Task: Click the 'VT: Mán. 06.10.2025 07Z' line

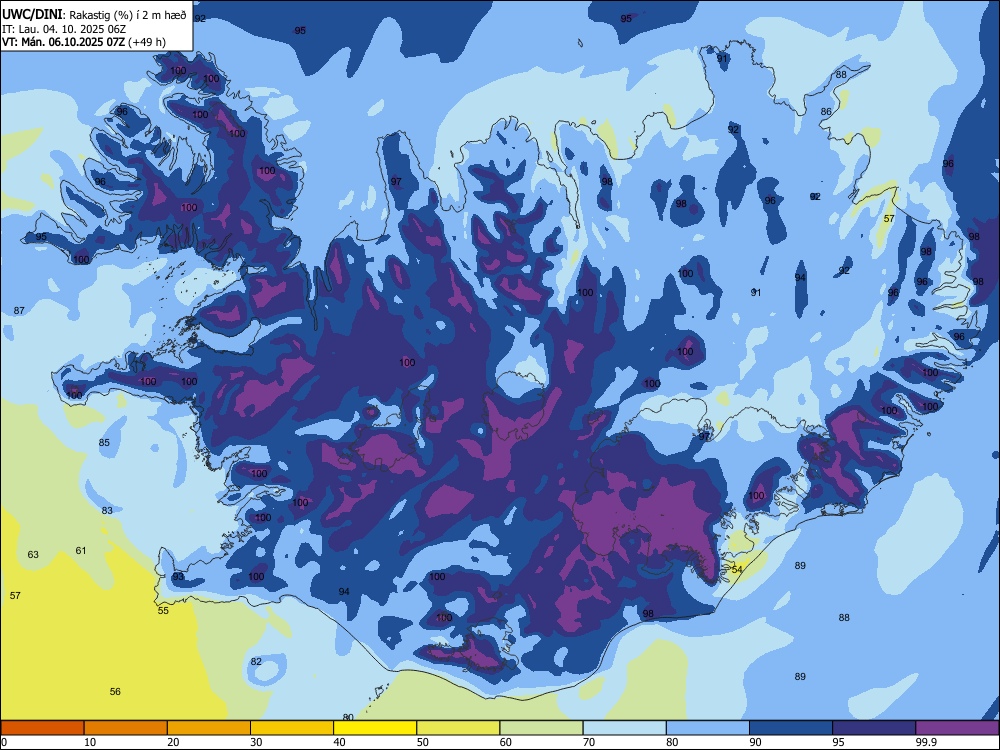Action: [x=64, y=42]
